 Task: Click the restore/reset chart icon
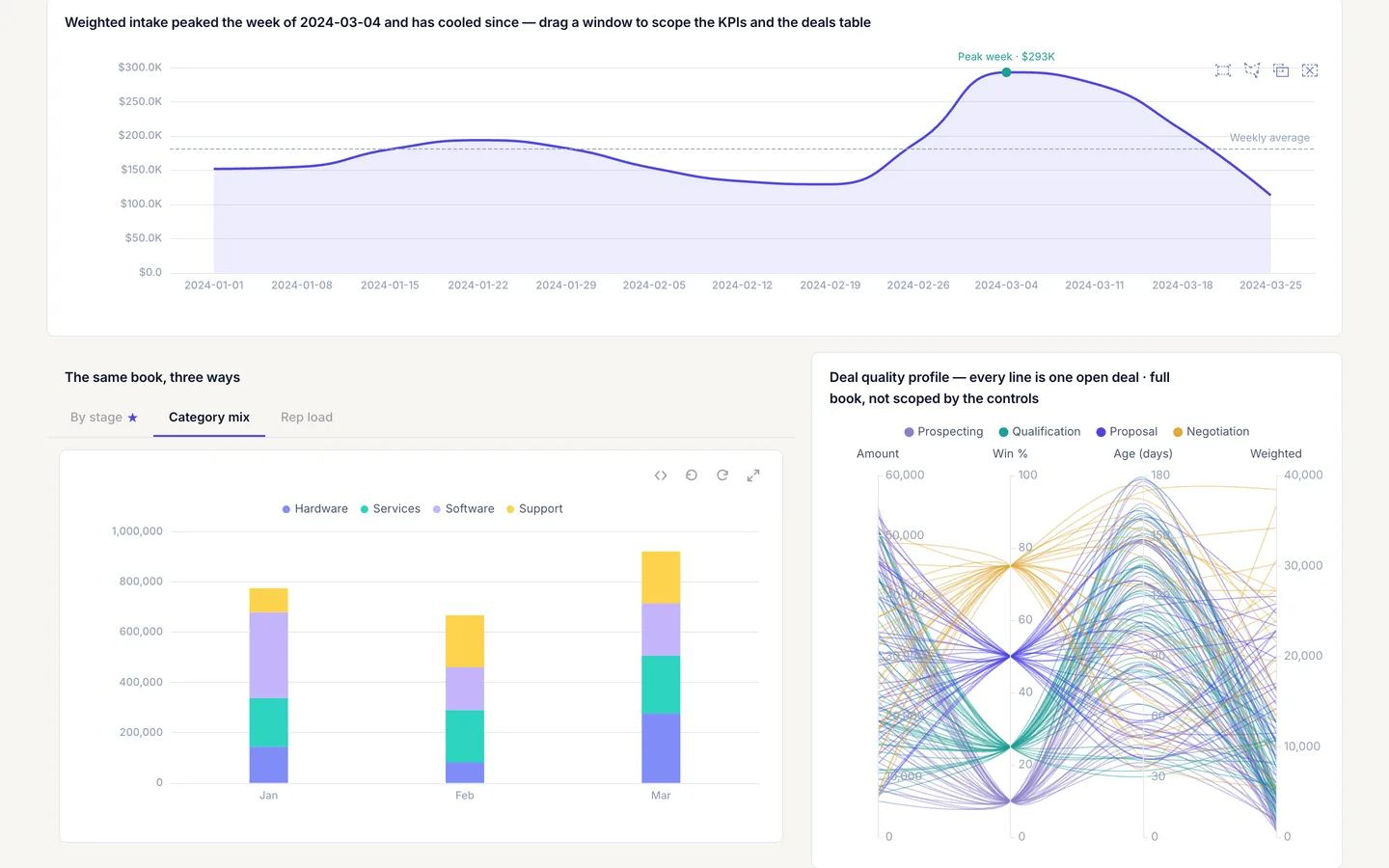point(692,475)
